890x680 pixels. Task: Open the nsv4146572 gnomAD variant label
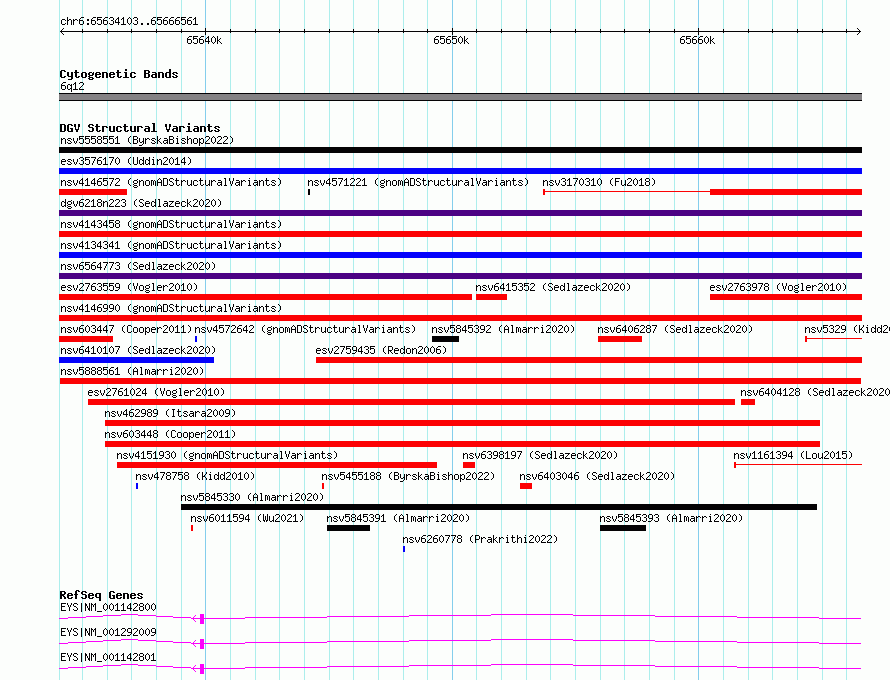pos(171,182)
